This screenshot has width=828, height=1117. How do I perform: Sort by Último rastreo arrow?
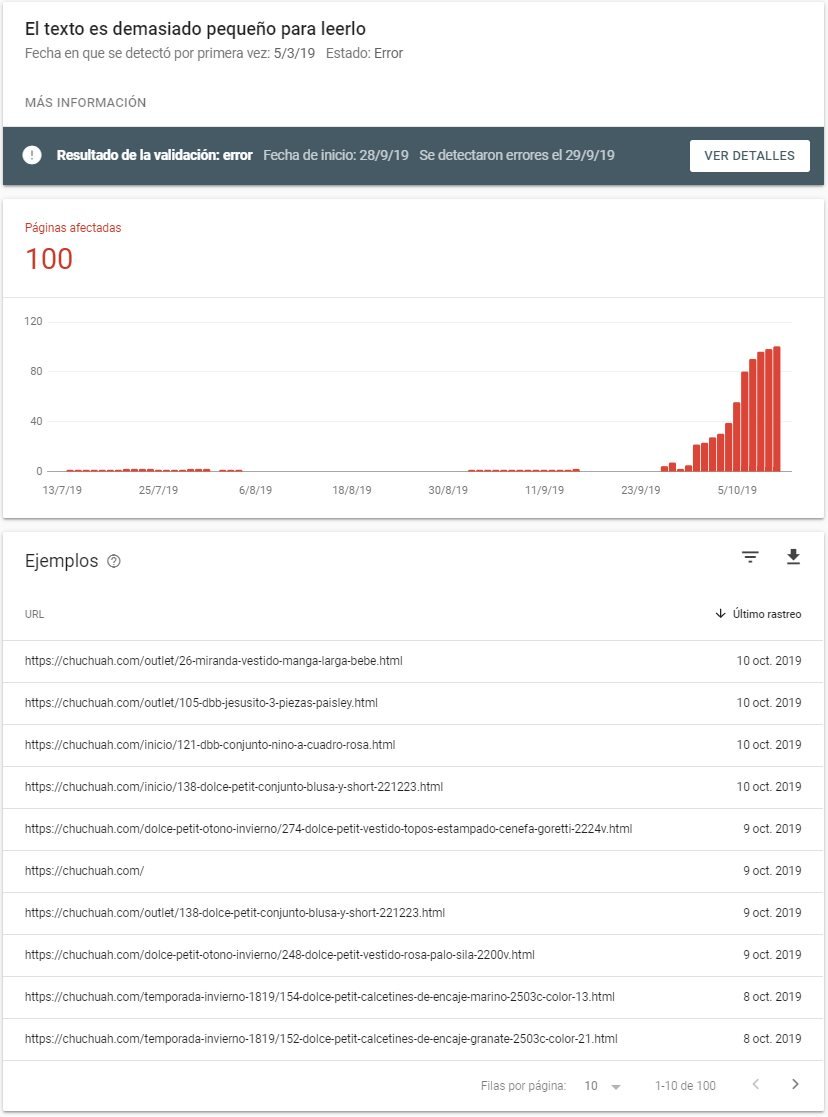[720, 614]
